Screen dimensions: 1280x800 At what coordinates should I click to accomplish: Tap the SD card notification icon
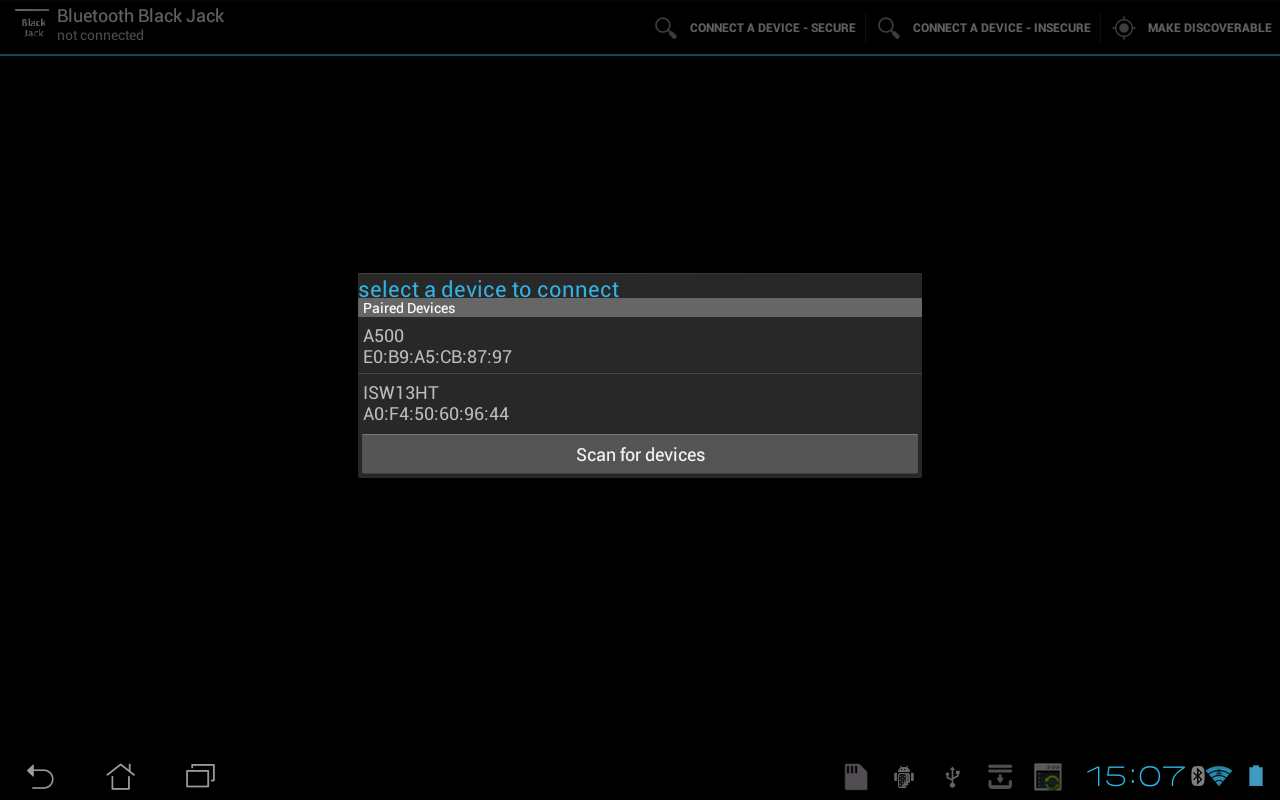pos(855,777)
